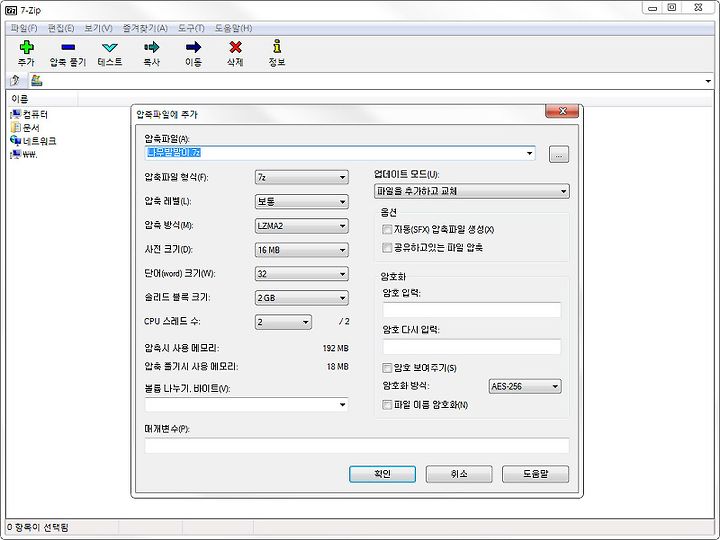Click the 암호 다시 입력 field
720x540 pixels.
click(x=472, y=347)
